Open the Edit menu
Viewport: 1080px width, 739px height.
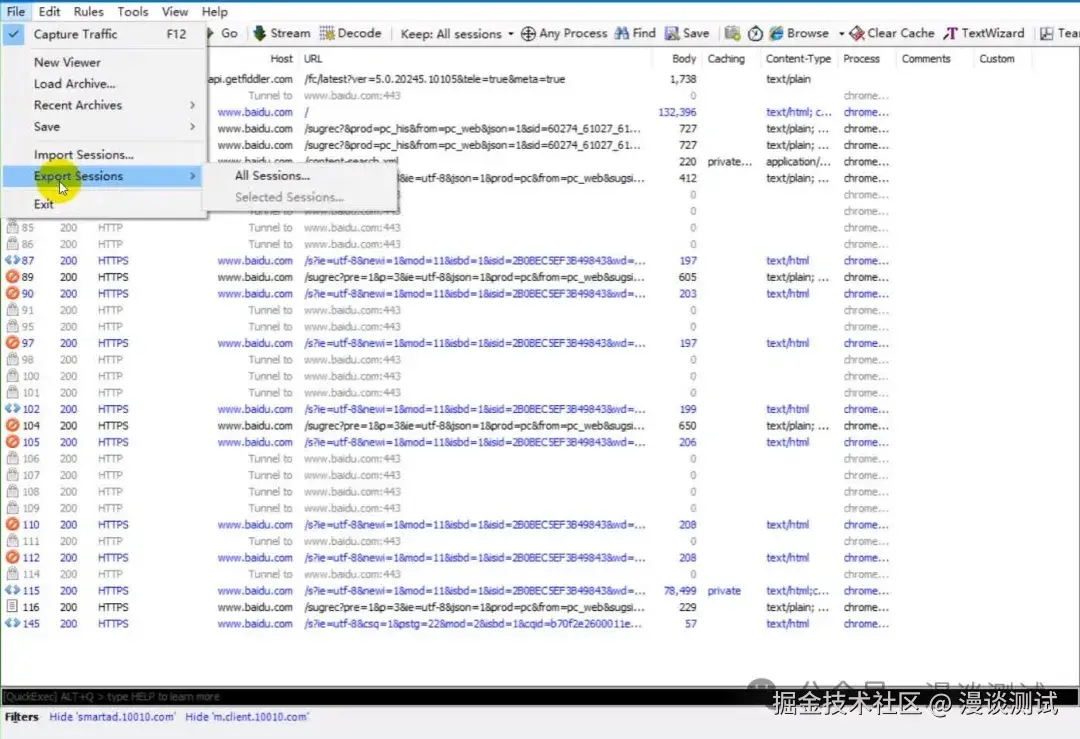[49, 12]
